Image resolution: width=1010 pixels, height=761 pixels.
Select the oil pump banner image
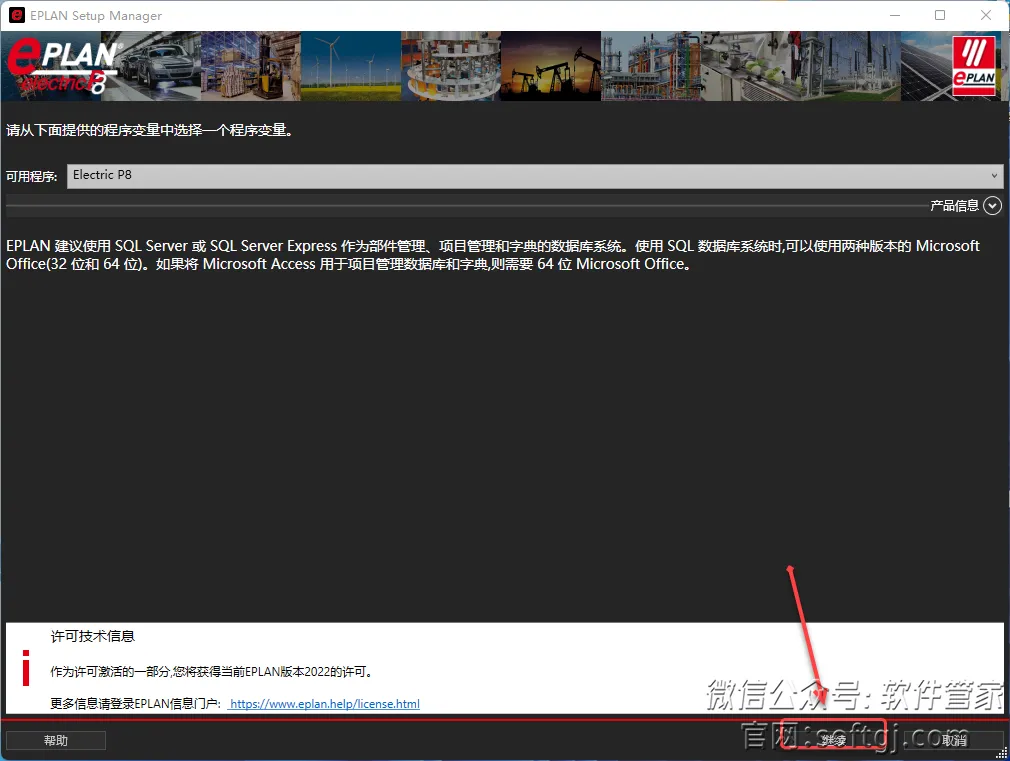[x=550, y=65]
